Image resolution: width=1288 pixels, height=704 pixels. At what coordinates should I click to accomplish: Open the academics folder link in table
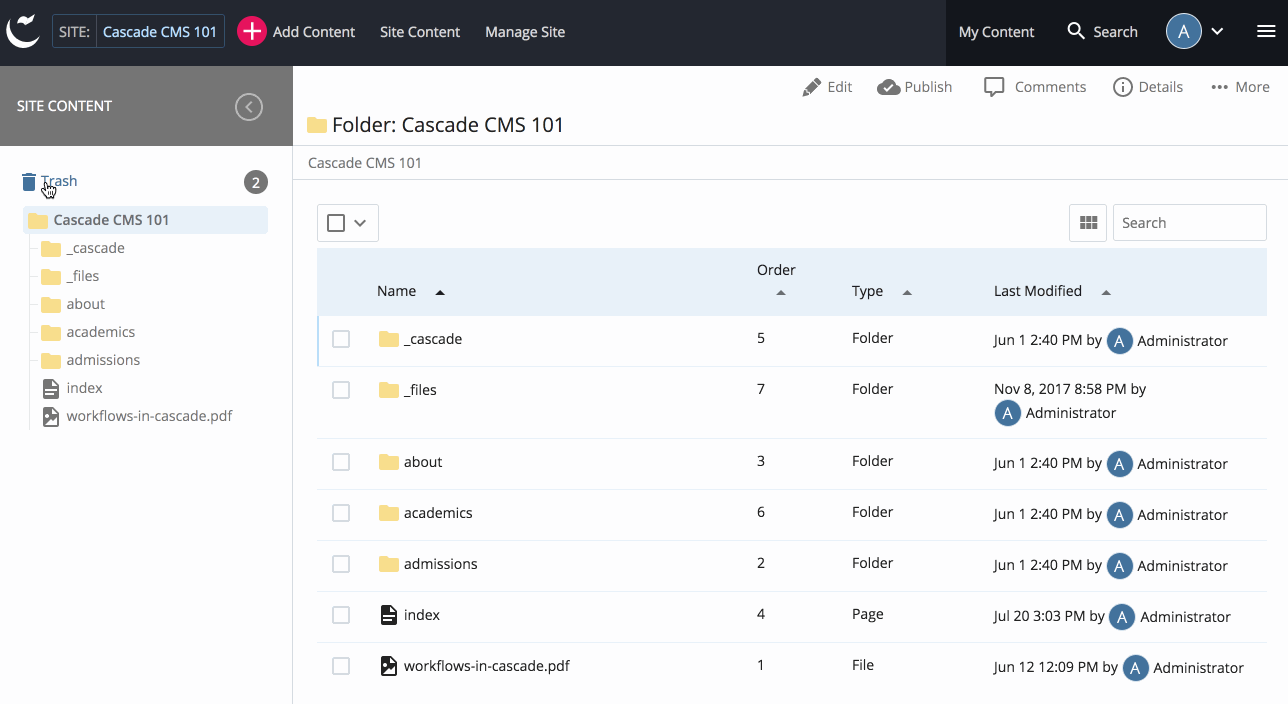tap(438, 513)
